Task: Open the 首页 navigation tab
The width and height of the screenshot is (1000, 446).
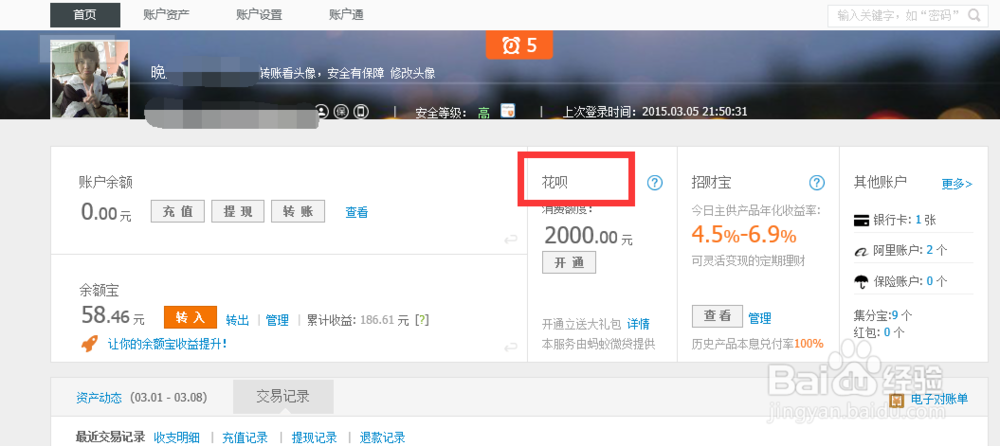Action: [x=85, y=15]
